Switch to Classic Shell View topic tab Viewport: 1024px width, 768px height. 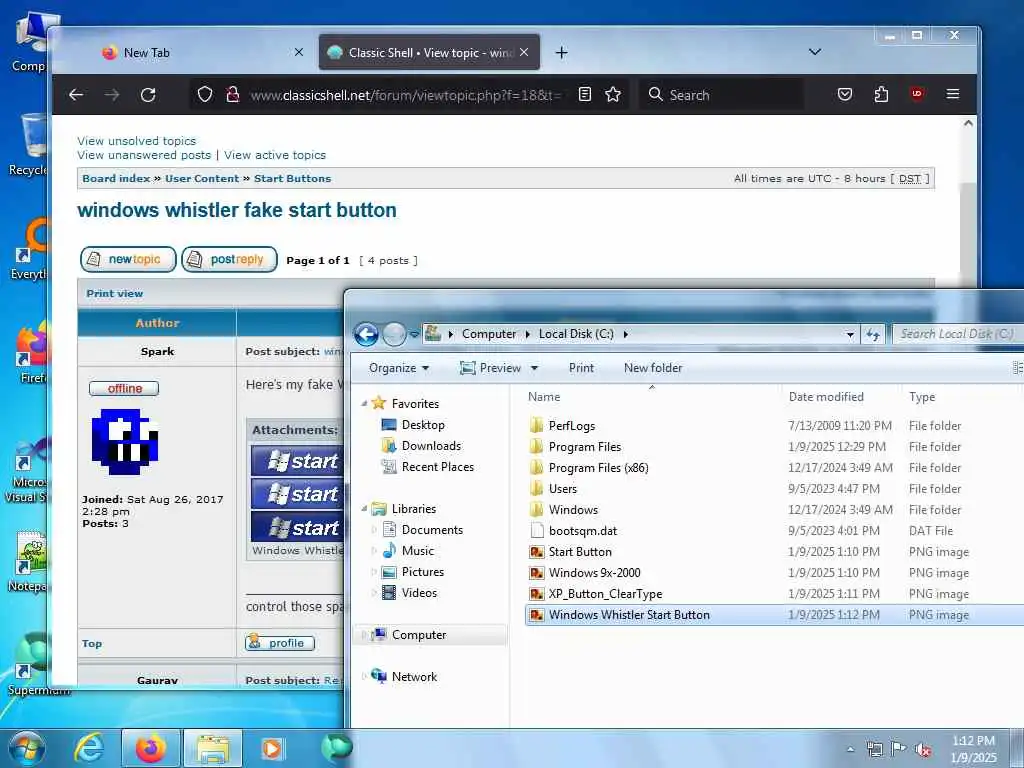[429, 52]
